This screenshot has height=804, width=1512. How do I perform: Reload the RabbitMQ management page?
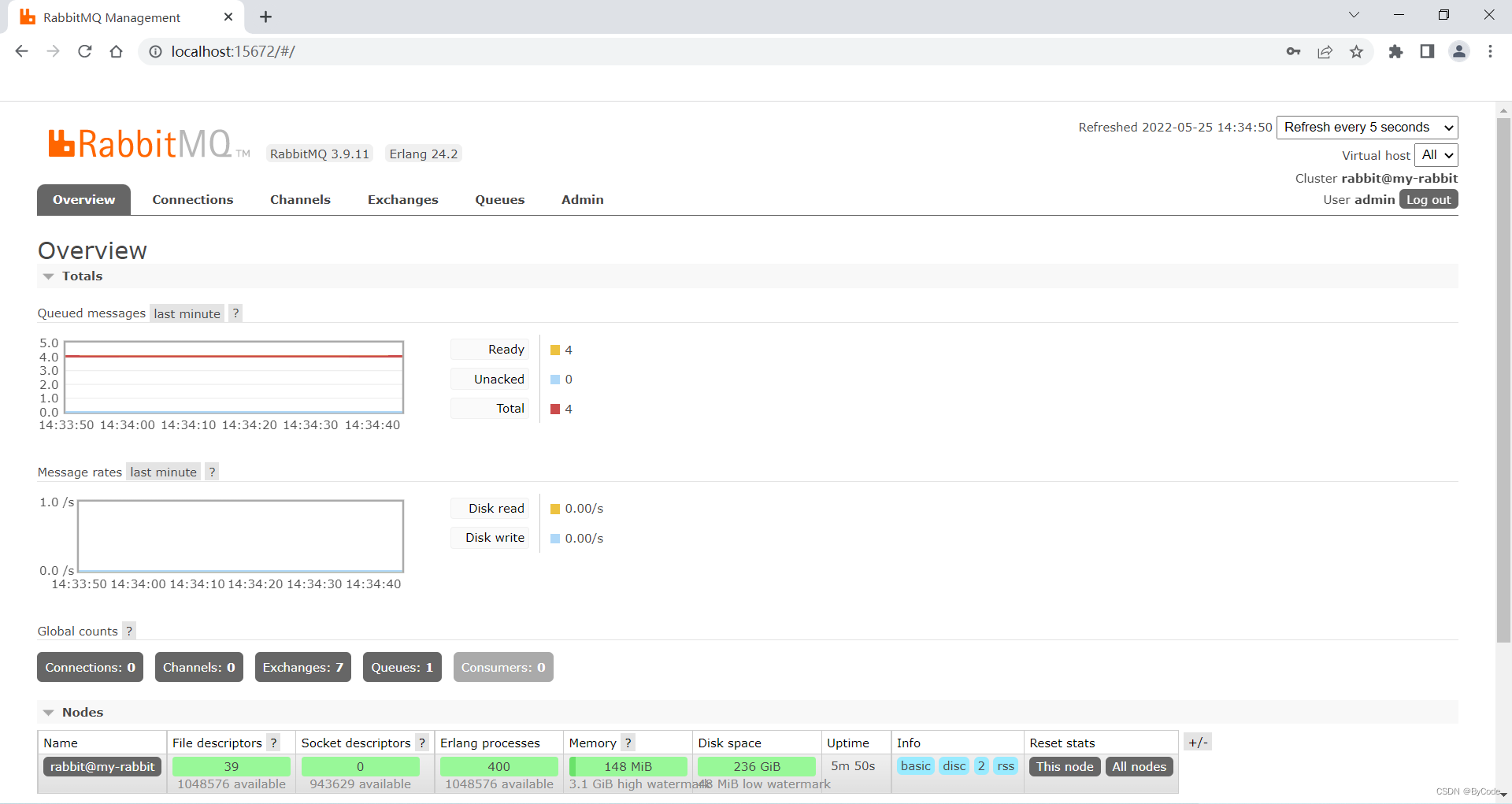(84, 51)
